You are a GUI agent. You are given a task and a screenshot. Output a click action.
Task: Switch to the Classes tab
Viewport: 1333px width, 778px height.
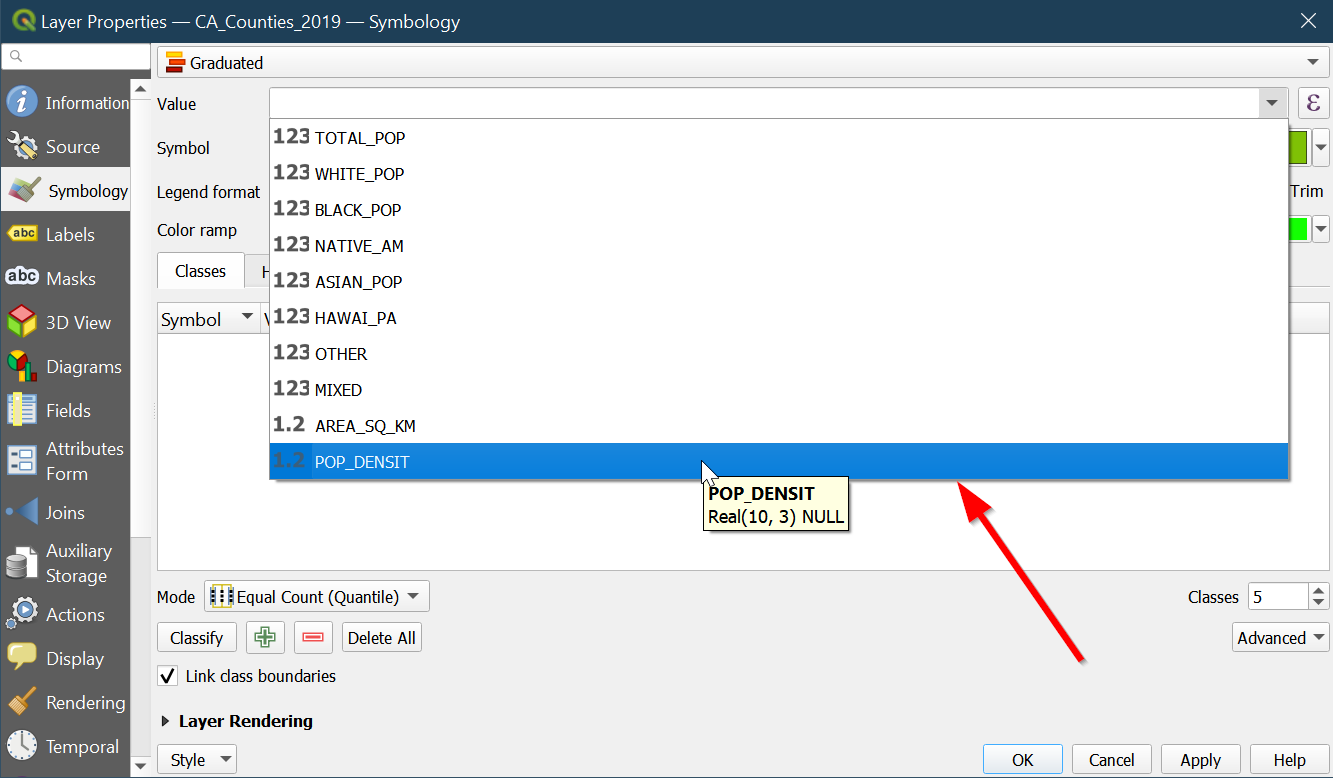tap(200, 271)
